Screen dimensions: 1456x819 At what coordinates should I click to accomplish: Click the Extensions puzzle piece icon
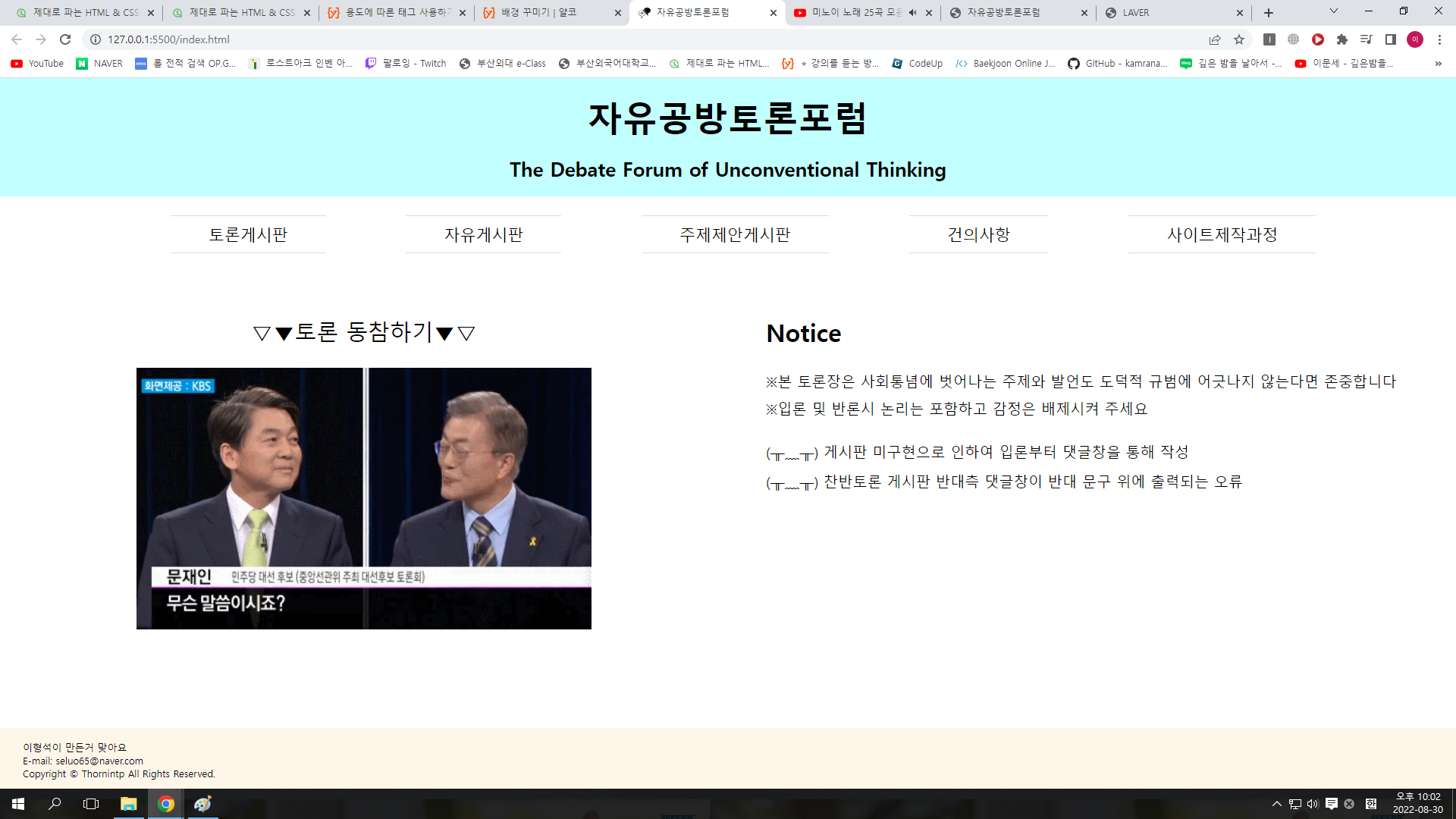[1342, 39]
